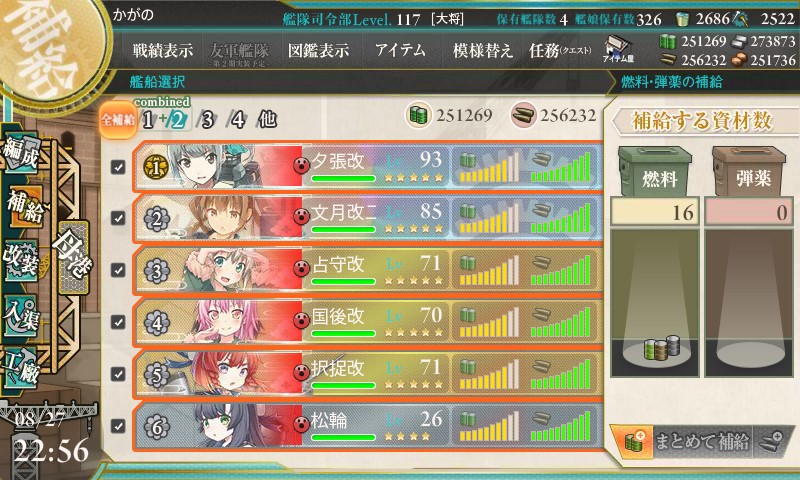The width and height of the screenshot is (800, 480).
Task: Open the 他 other ships tab
Action: coord(267,120)
